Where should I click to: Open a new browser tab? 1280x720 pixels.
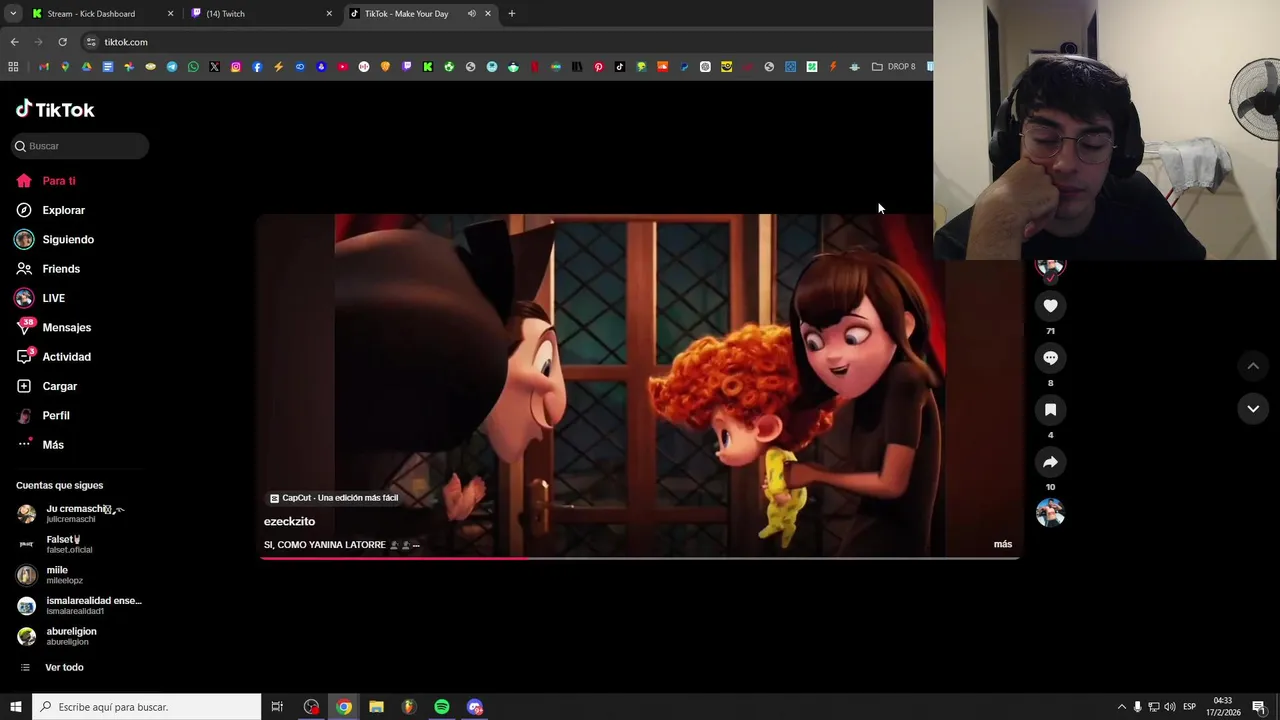tap(512, 14)
